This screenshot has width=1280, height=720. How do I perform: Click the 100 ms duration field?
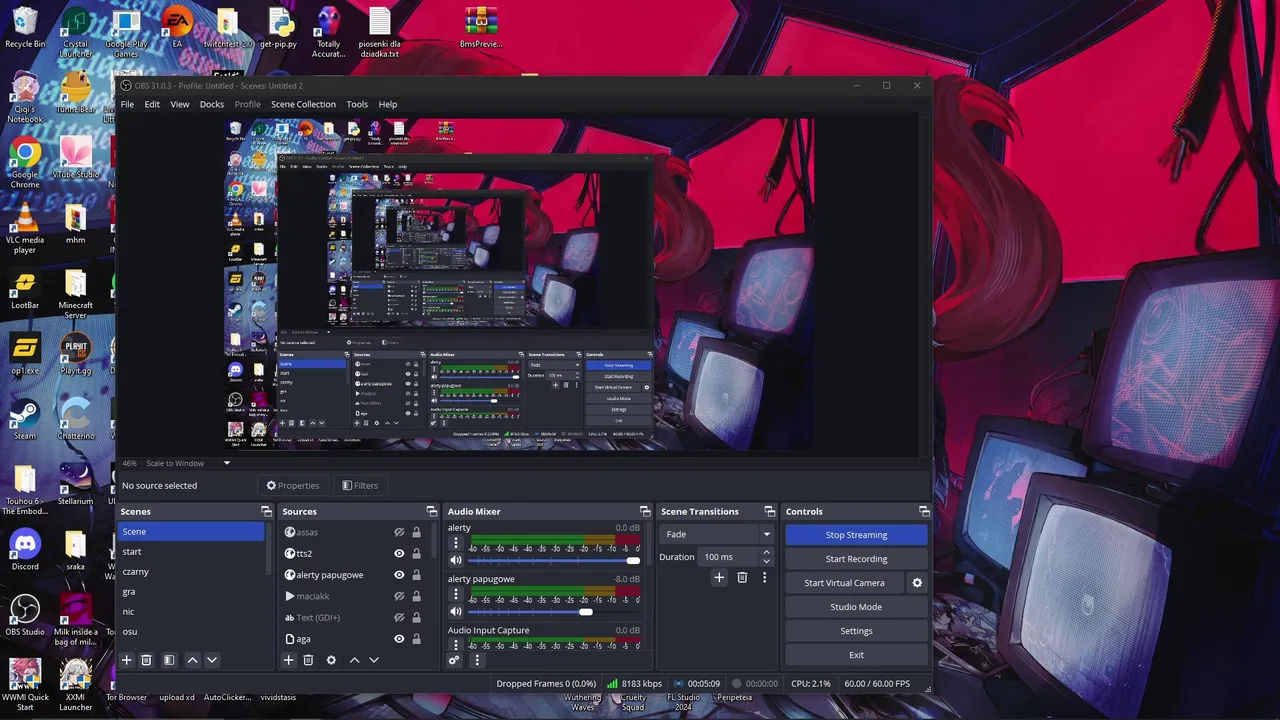click(x=728, y=557)
